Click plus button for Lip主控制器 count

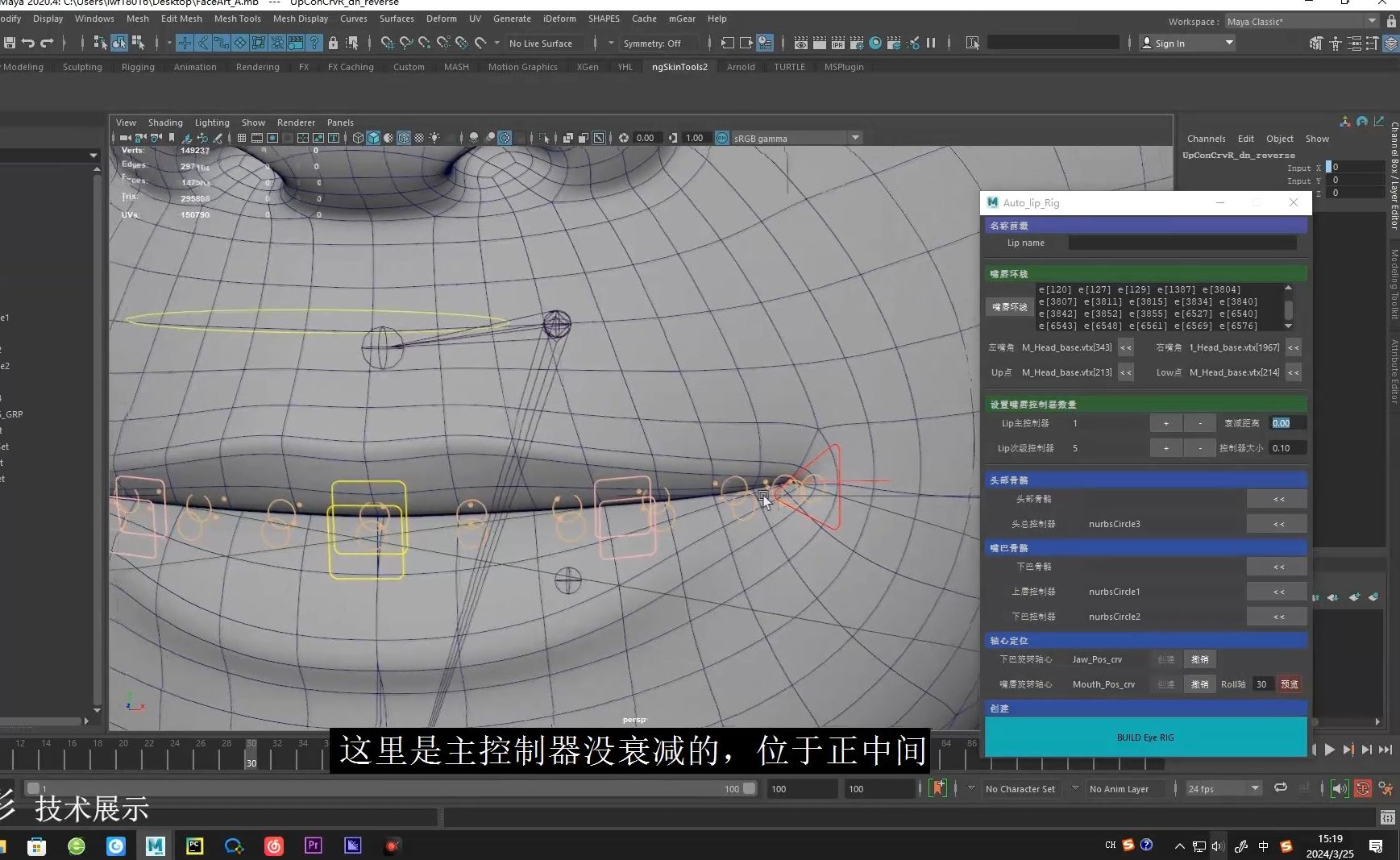click(x=1165, y=423)
